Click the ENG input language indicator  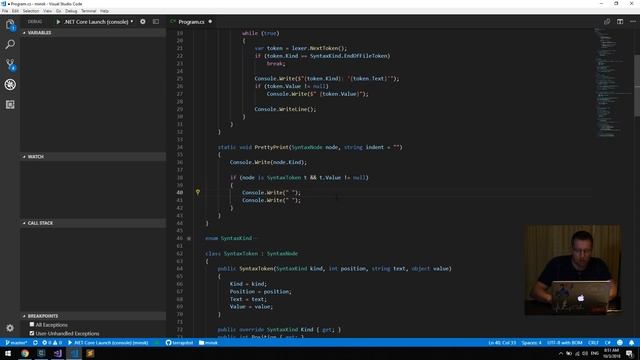point(595,353)
